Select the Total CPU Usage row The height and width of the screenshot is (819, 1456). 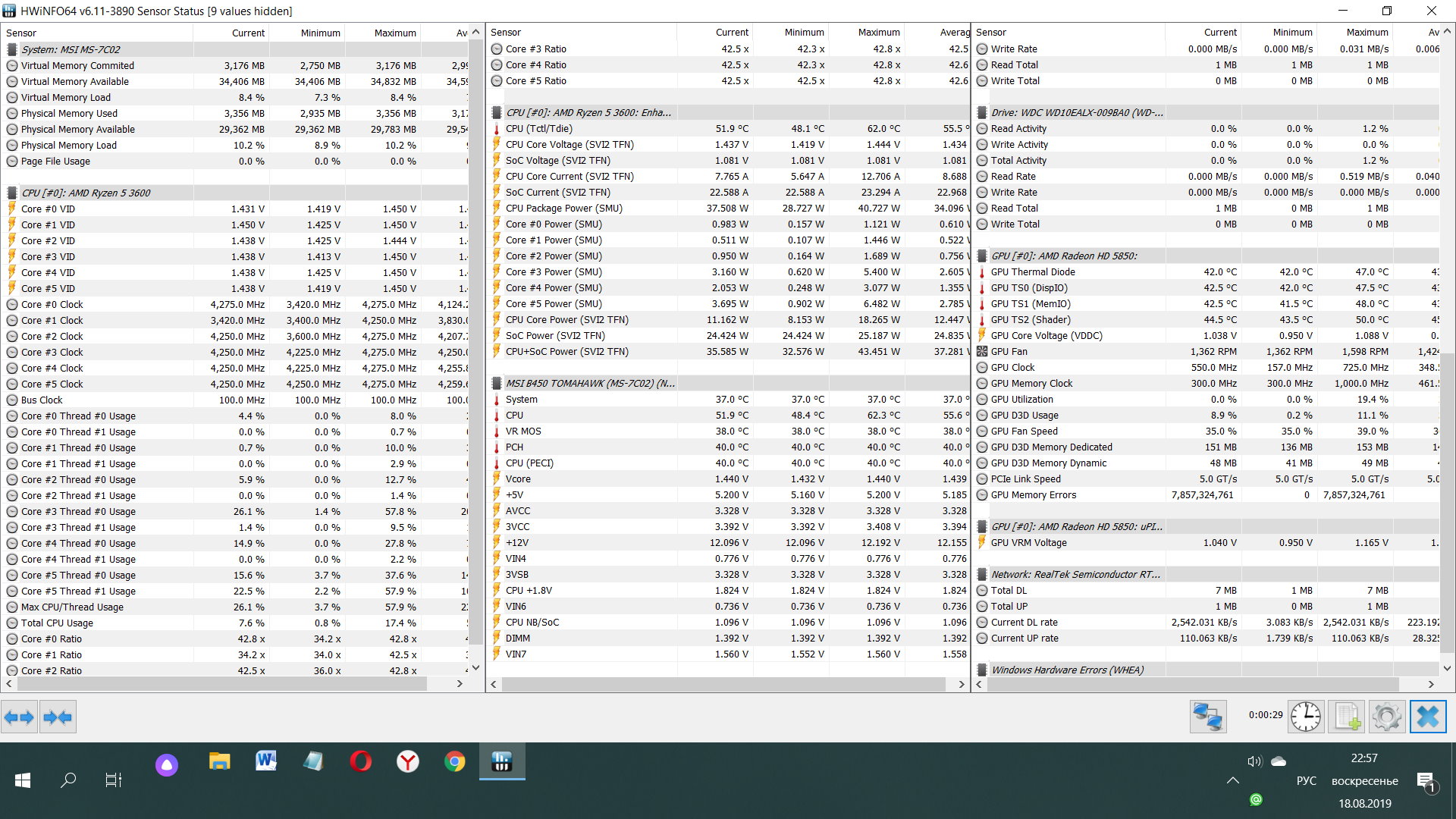57,623
